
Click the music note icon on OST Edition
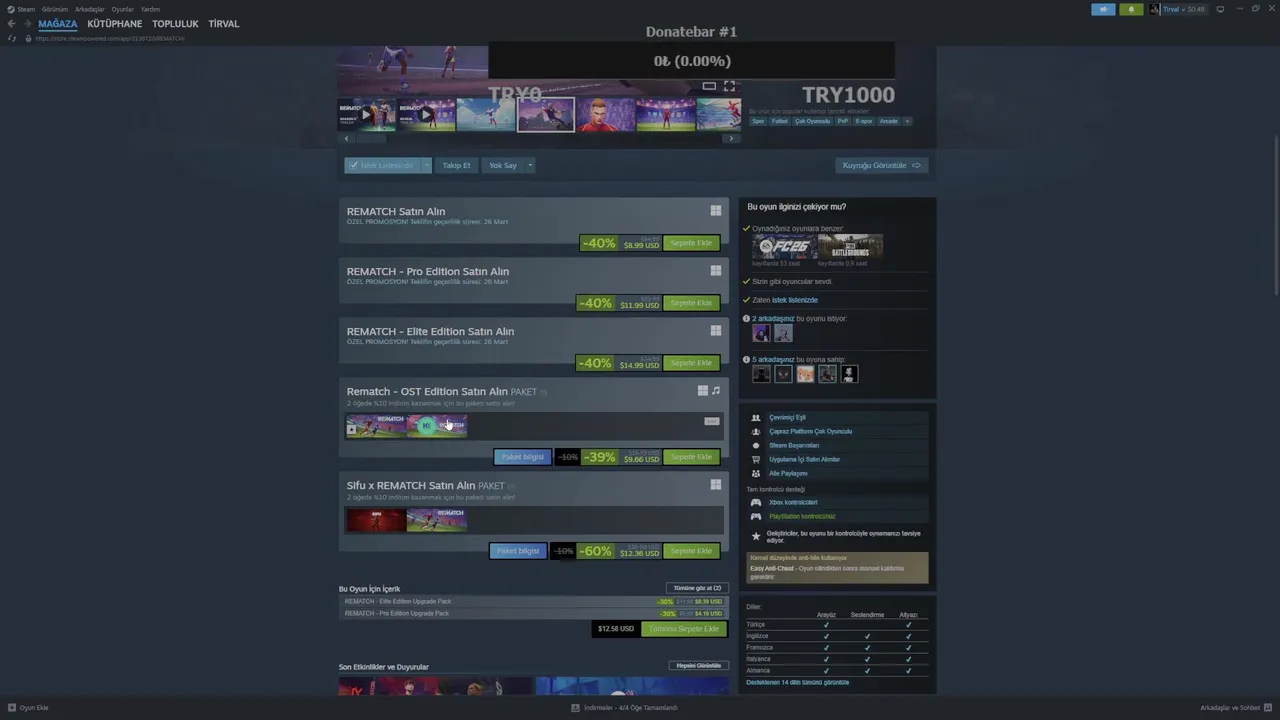click(715, 391)
